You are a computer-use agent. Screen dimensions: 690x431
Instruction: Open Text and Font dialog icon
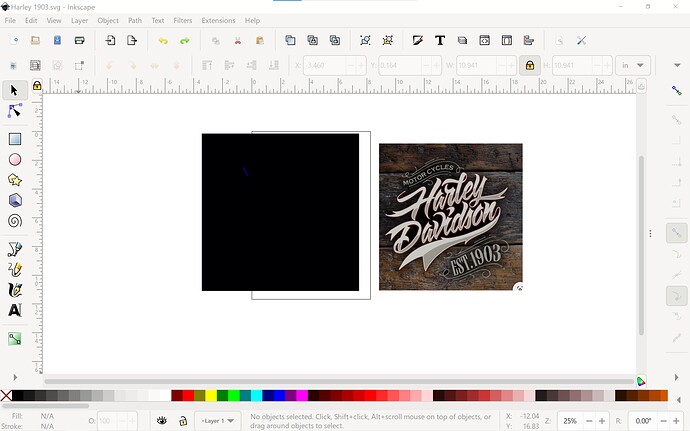click(440, 41)
